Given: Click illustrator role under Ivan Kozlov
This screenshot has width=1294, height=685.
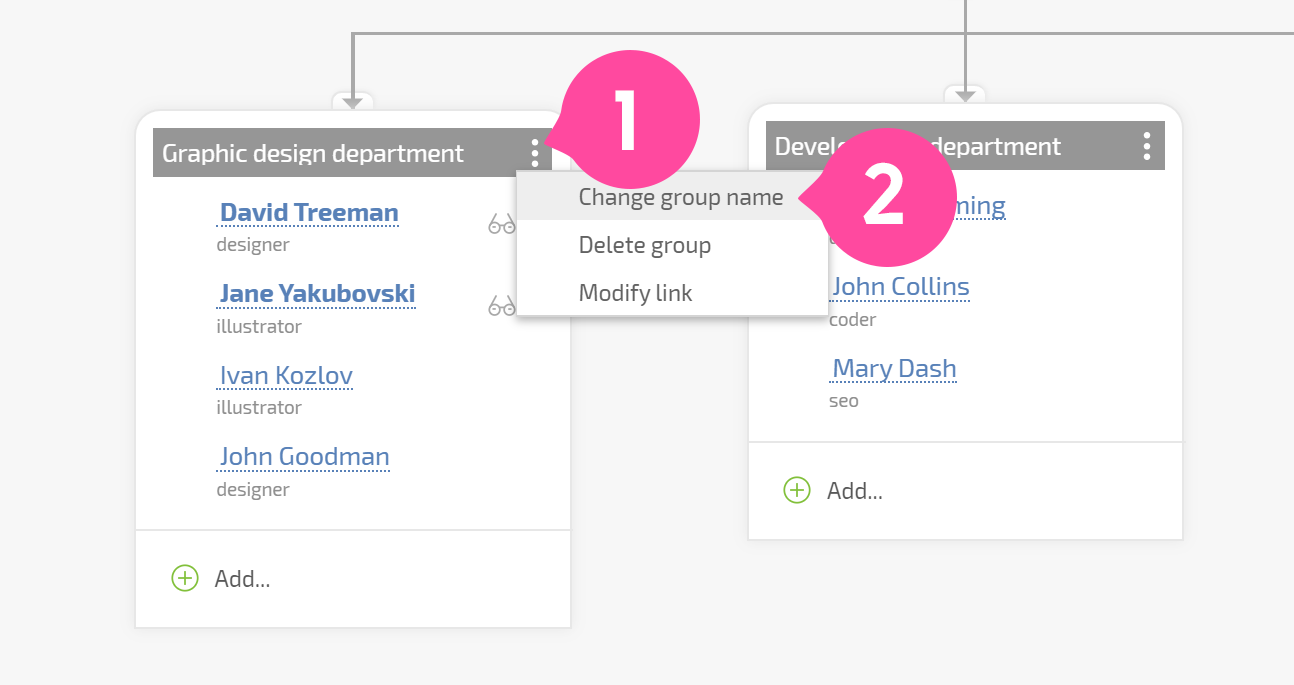Looking at the screenshot, I should pyautogui.click(x=259, y=407).
